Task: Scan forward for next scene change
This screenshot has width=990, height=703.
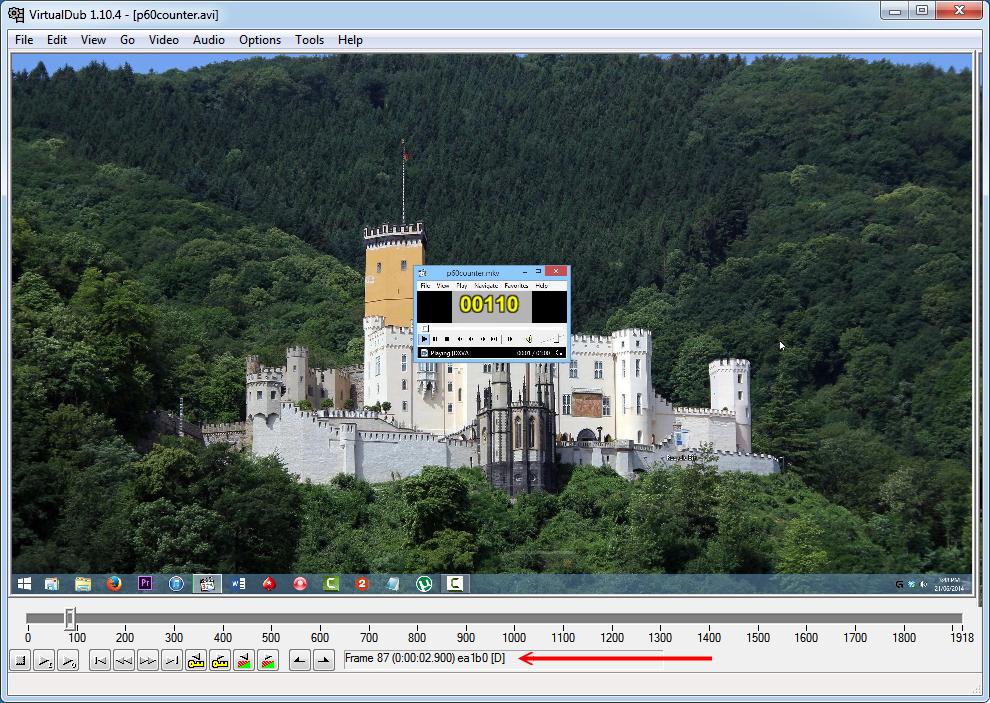Action: (268, 661)
